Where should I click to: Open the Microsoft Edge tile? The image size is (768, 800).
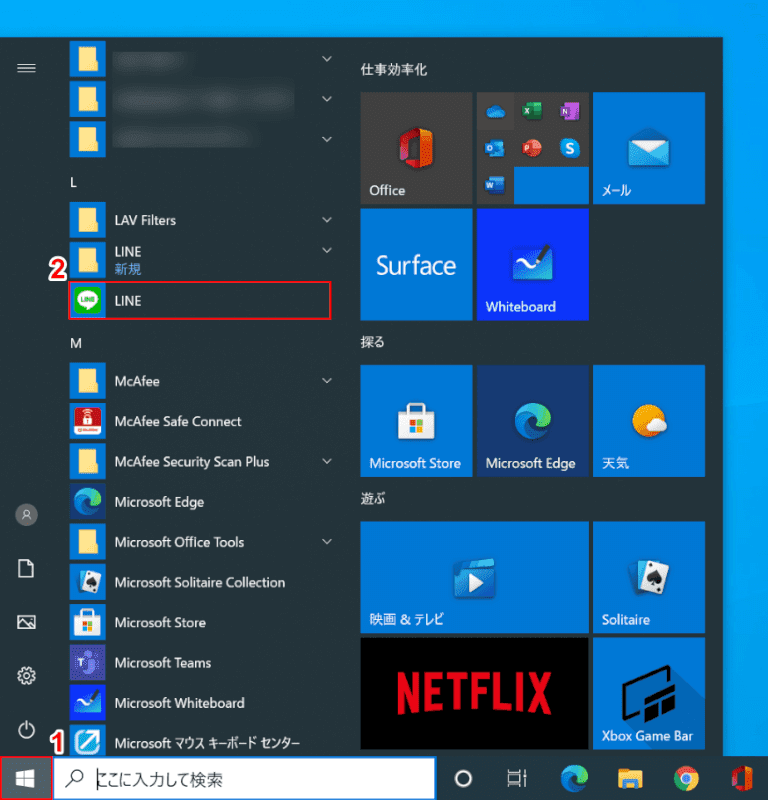[533, 421]
